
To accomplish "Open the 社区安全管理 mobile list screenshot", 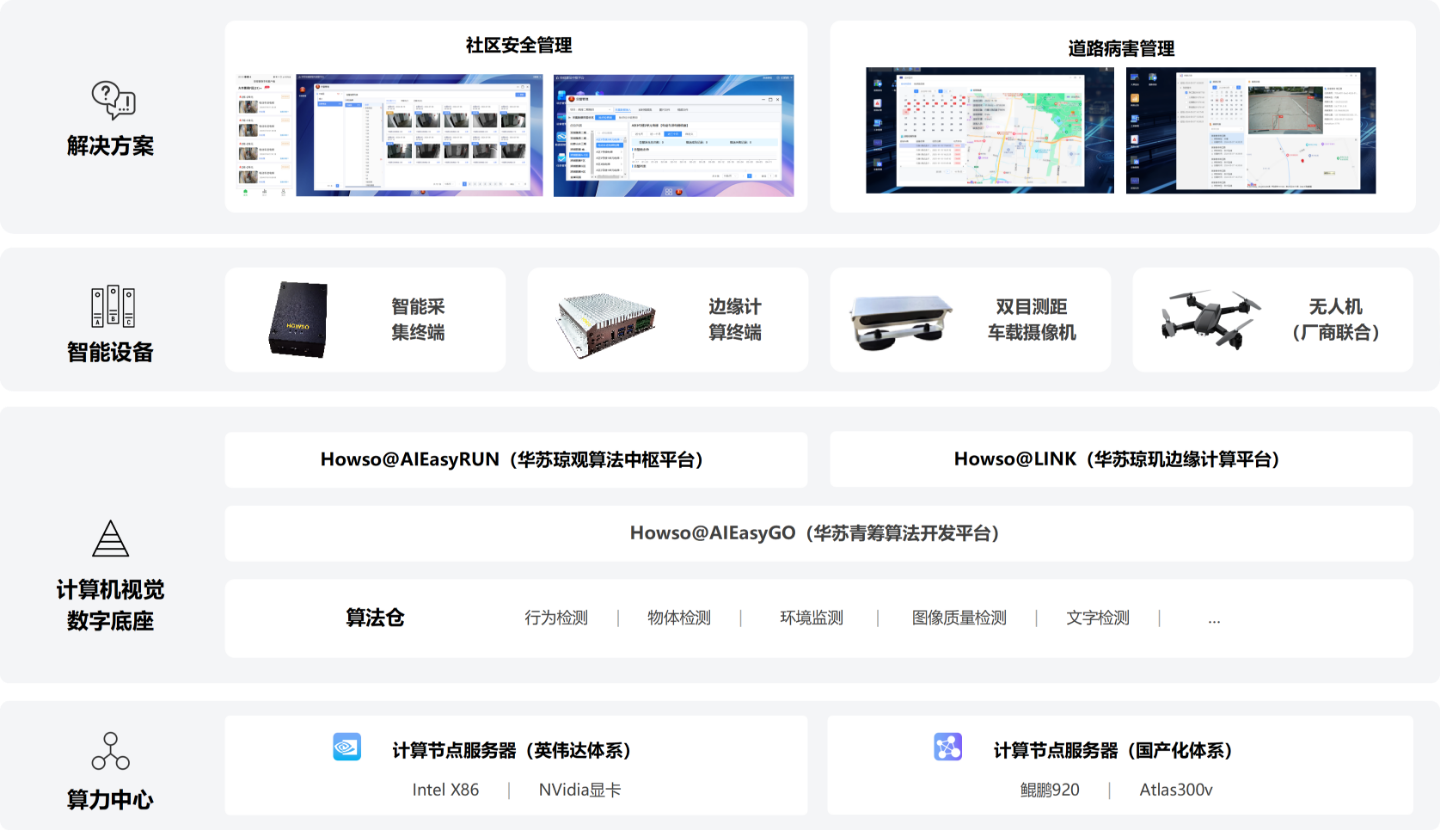I will tap(265, 135).
